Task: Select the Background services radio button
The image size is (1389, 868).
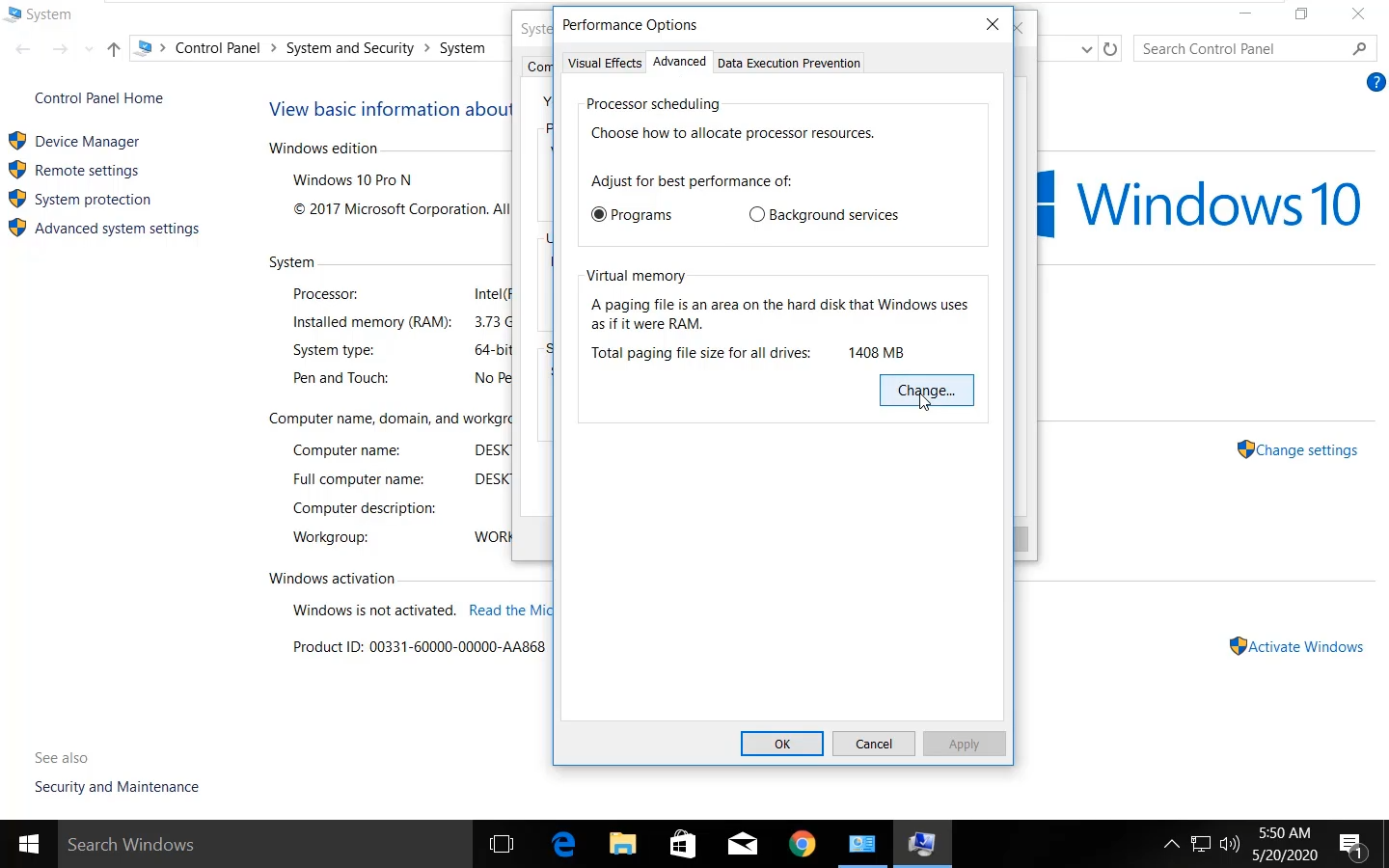Action: [x=757, y=215]
